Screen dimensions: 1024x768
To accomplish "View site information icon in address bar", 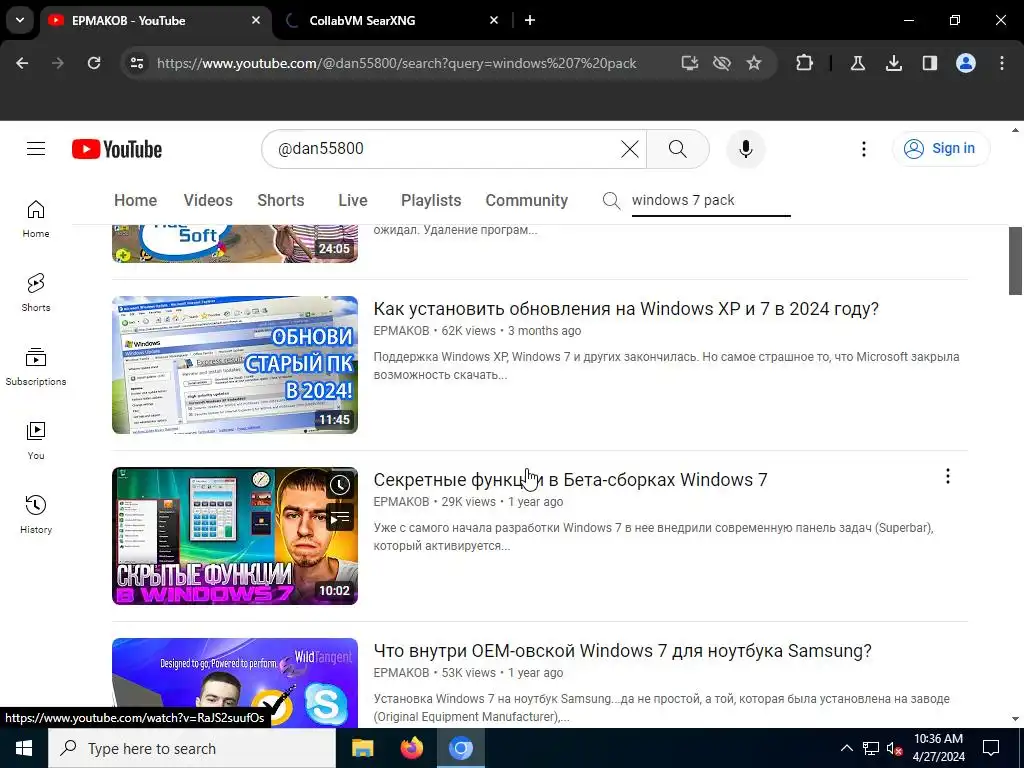I will point(137,63).
